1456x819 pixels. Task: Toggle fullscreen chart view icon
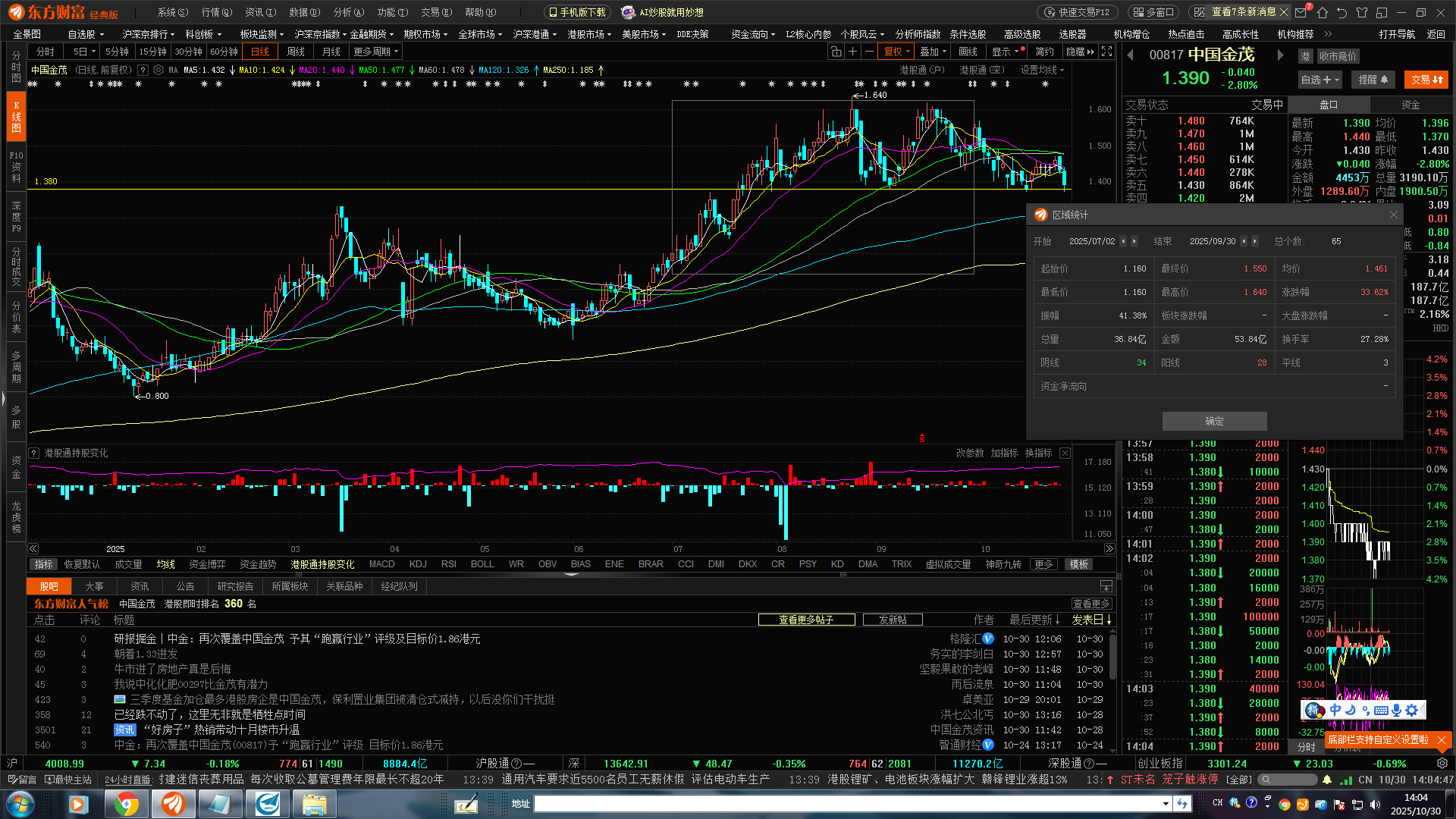pos(1106,52)
